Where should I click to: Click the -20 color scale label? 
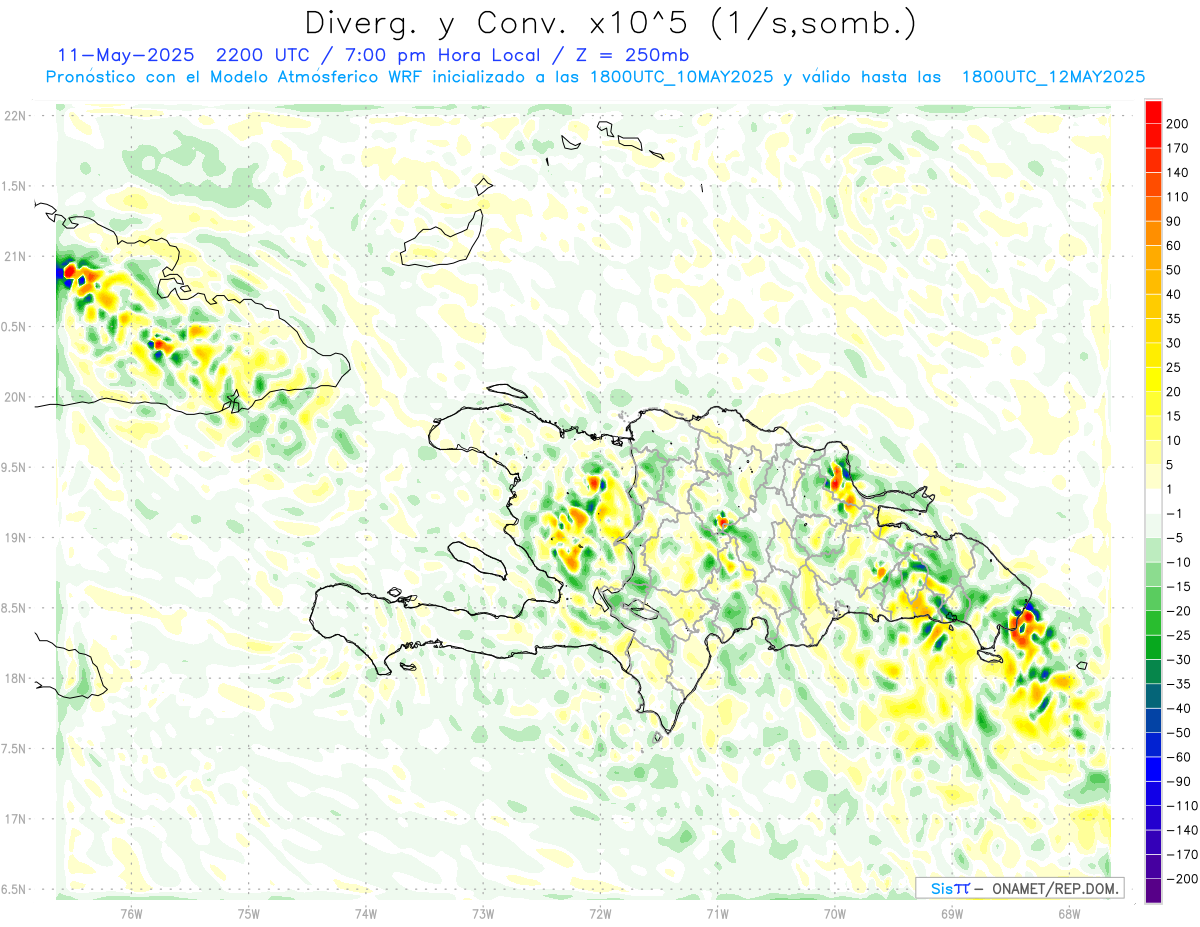(1178, 612)
